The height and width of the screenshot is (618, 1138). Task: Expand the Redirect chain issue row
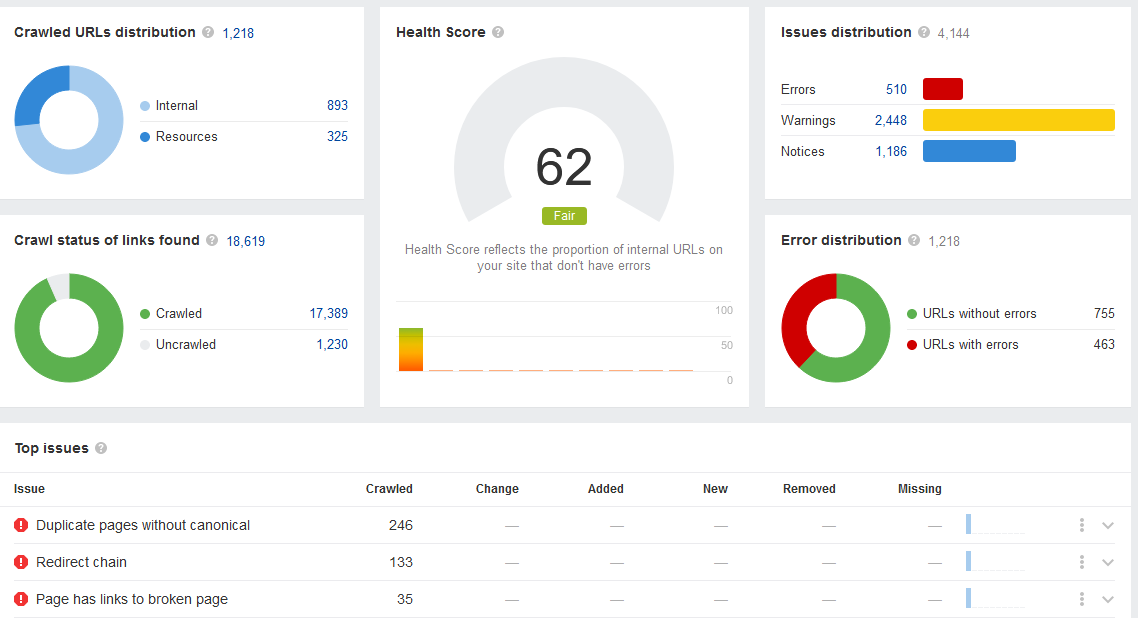click(1107, 562)
